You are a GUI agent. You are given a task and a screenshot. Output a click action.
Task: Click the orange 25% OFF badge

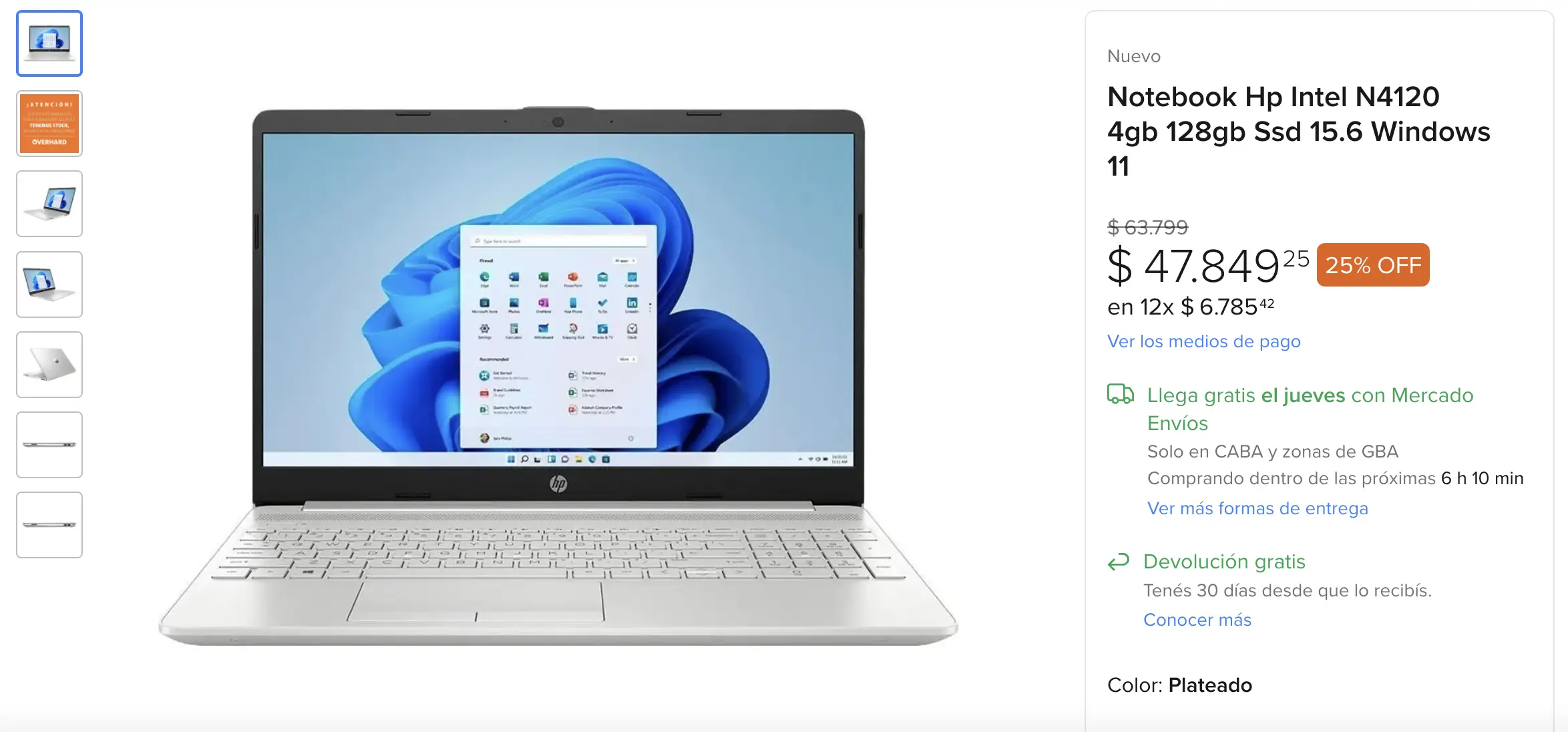[x=1373, y=265]
